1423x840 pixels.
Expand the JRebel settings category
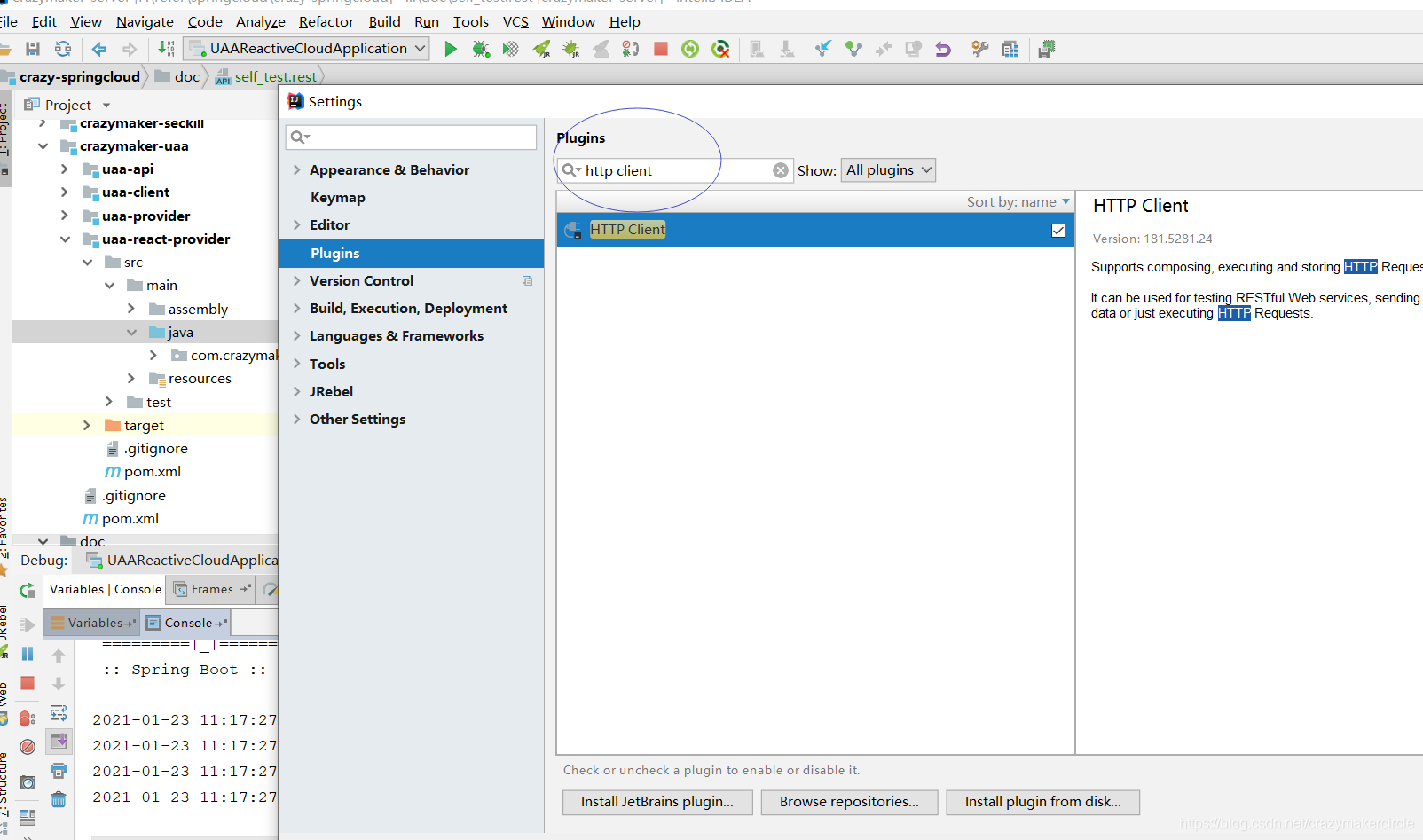(297, 391)
